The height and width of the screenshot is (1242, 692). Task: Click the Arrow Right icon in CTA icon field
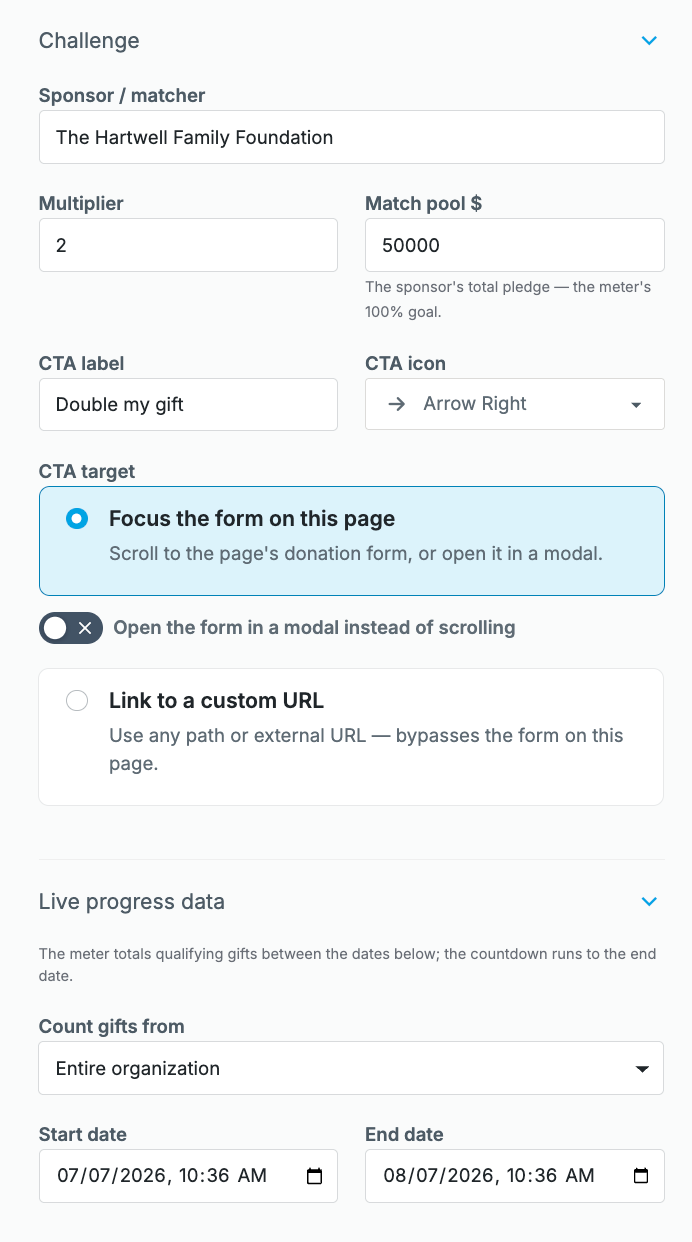coord(396,404)
